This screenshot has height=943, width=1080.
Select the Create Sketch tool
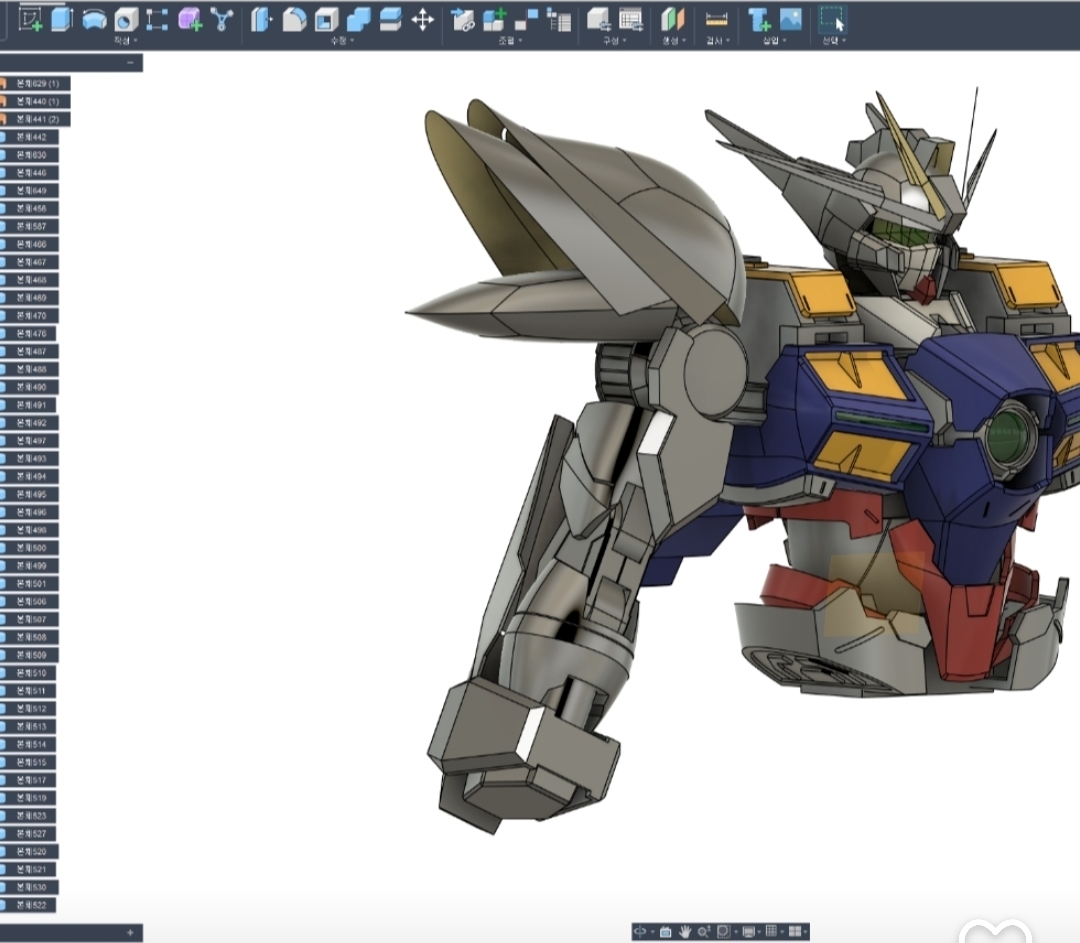[31, 19]
